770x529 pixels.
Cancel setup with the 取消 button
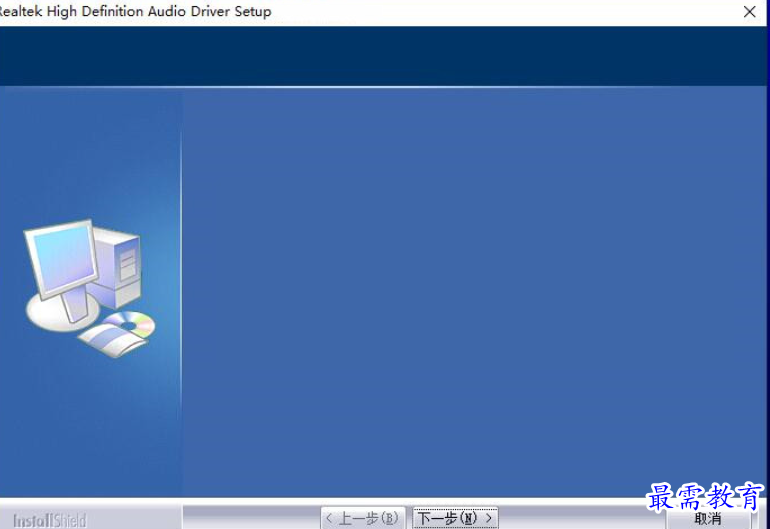click(x=708, y=518)
